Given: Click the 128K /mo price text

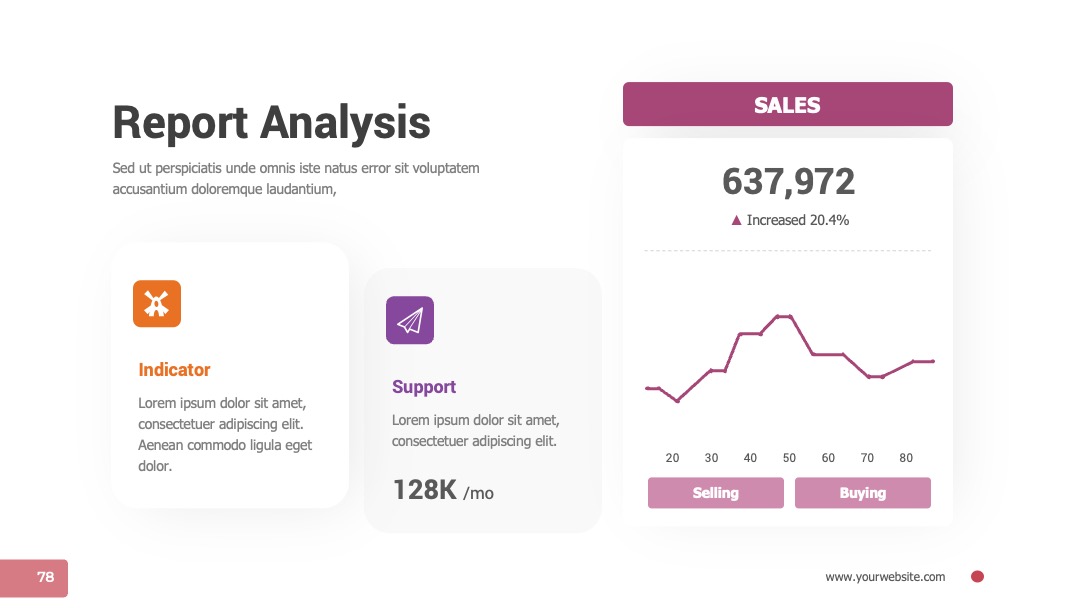Looking at the screenshot, I should pos(443,490).
